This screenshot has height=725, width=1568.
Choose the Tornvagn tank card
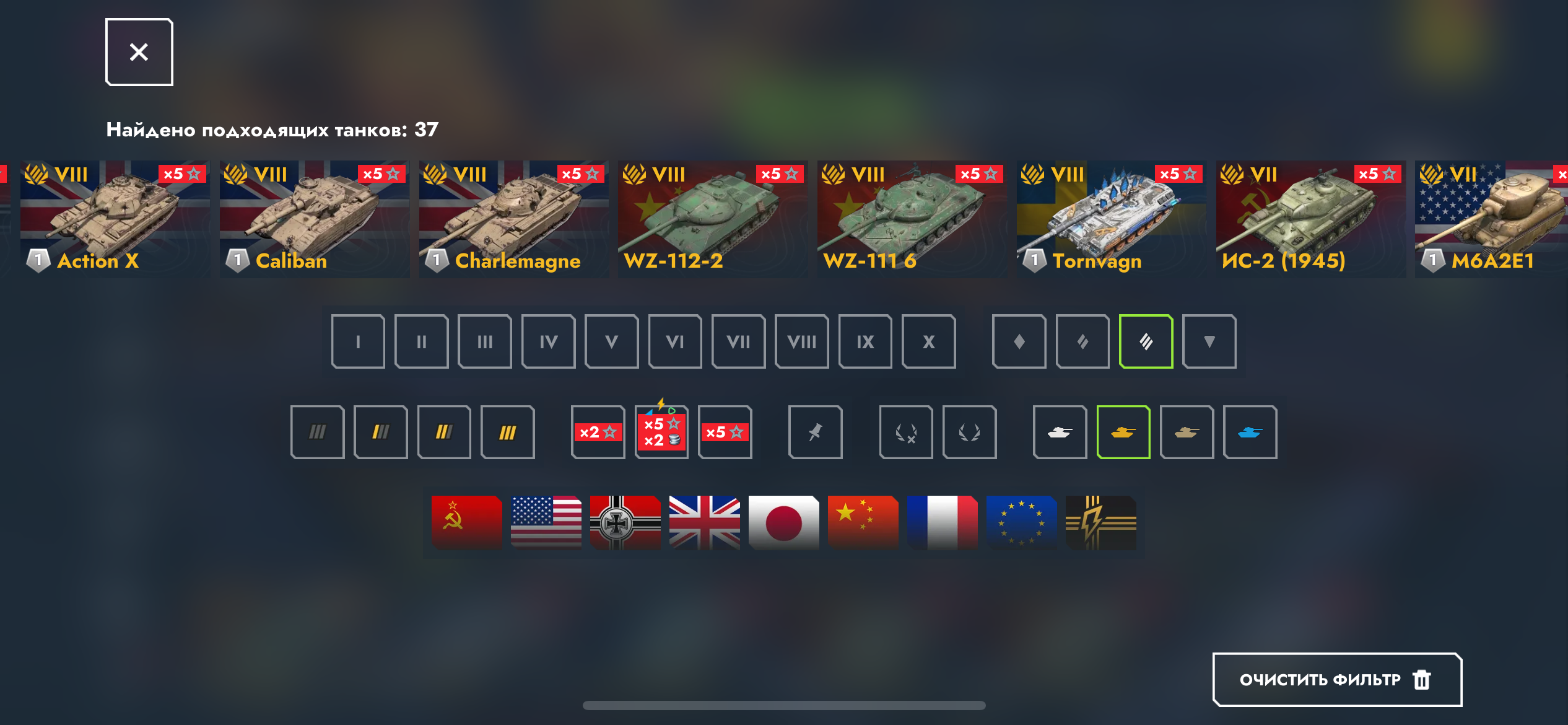(x=1111, y=219)
